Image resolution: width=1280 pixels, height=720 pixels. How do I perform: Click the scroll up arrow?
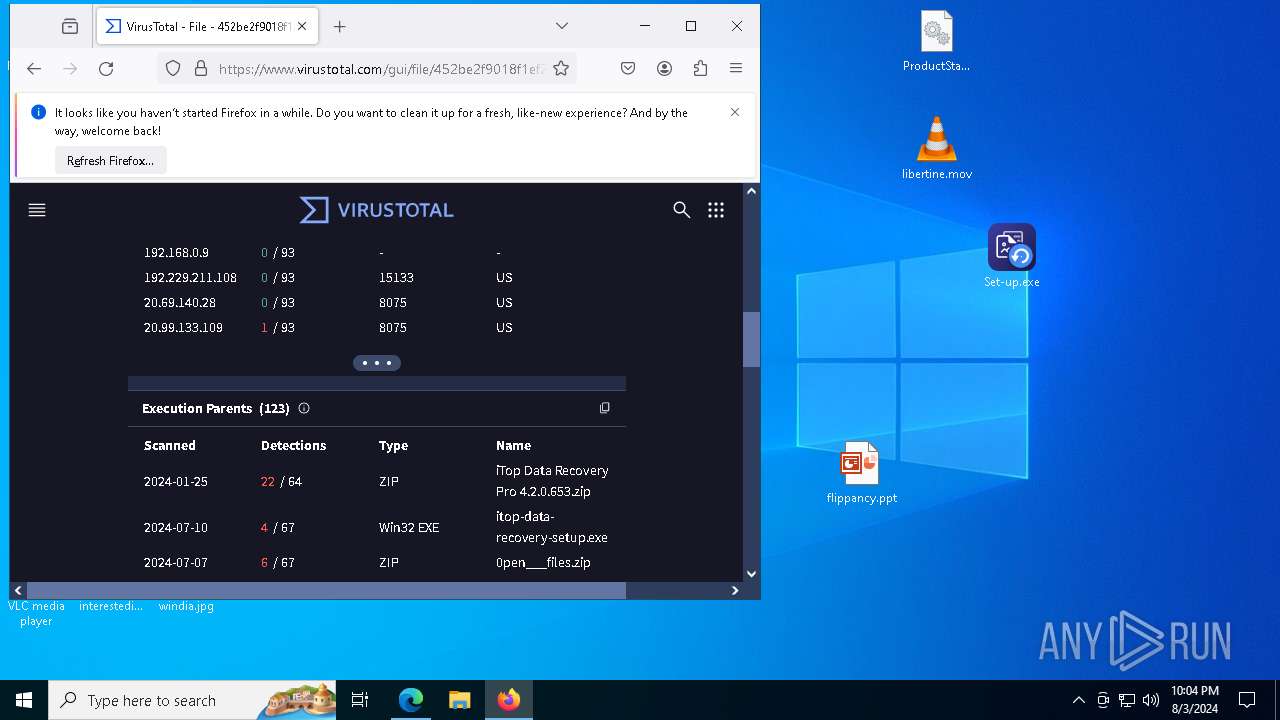tap(752, 191)
